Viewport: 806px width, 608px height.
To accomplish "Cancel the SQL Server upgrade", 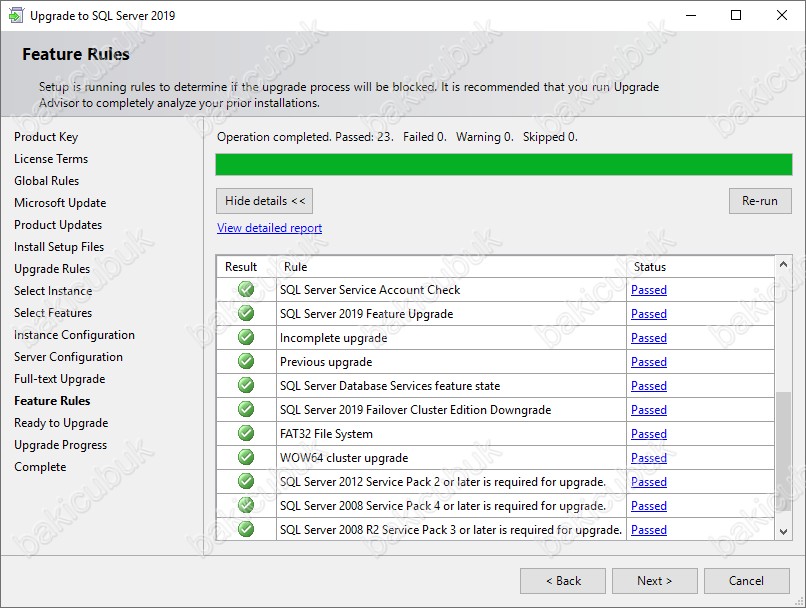I will [746, 581].
